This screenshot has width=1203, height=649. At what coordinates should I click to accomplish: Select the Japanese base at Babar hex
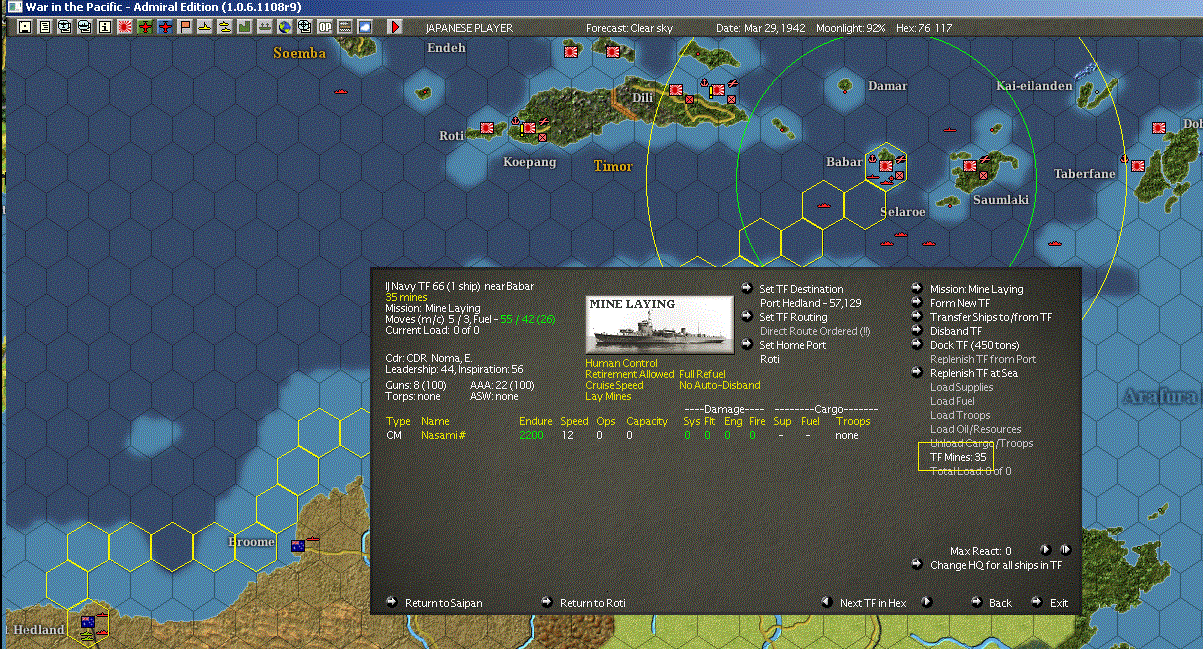tap(886, 165)
